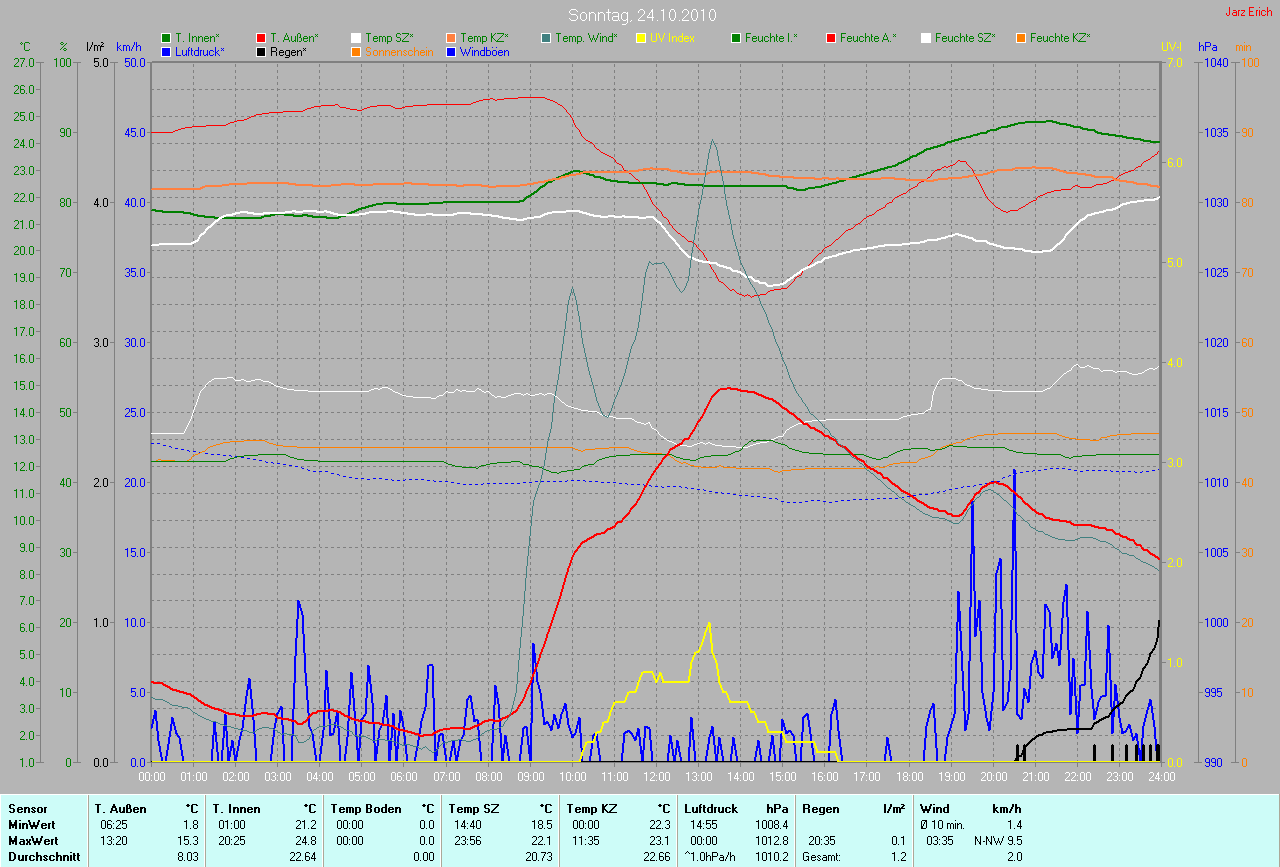The image size is (1280, 867).
Task: Click the 'hPa' axis unit label at top right
Action: tap(1208, 47)
